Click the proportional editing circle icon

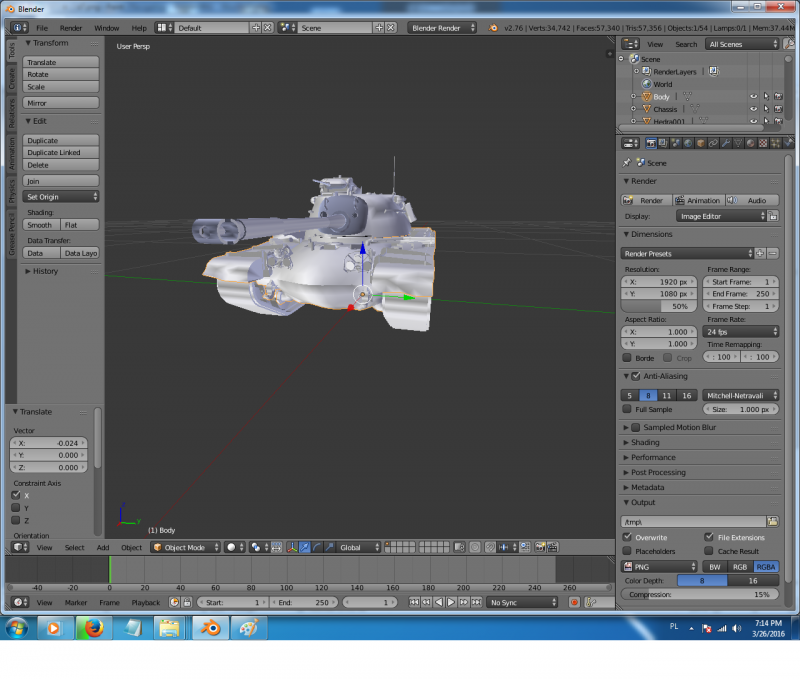point(475,547)
